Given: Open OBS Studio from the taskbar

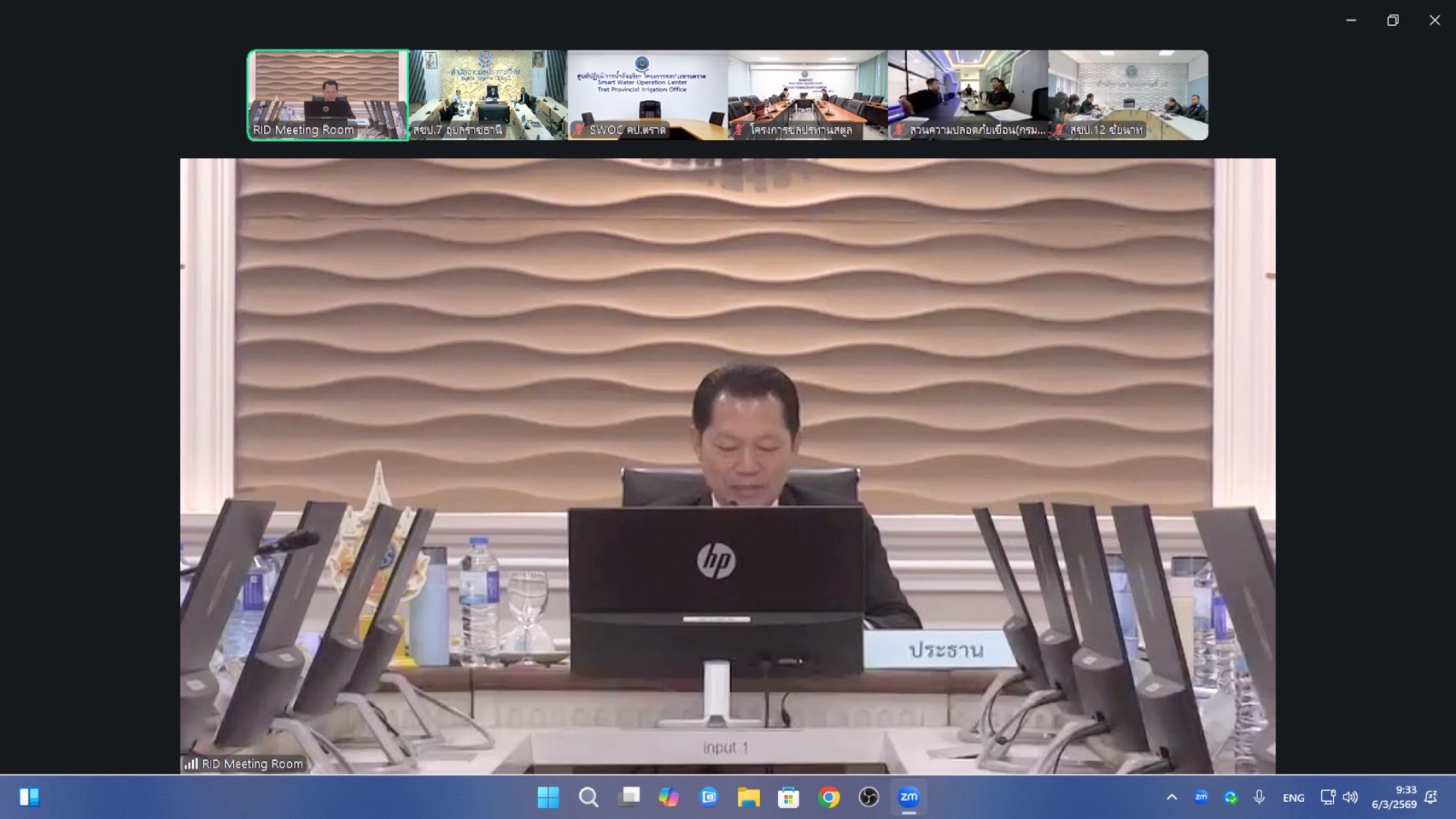Looking at the screenshot, I should (868, 798).
